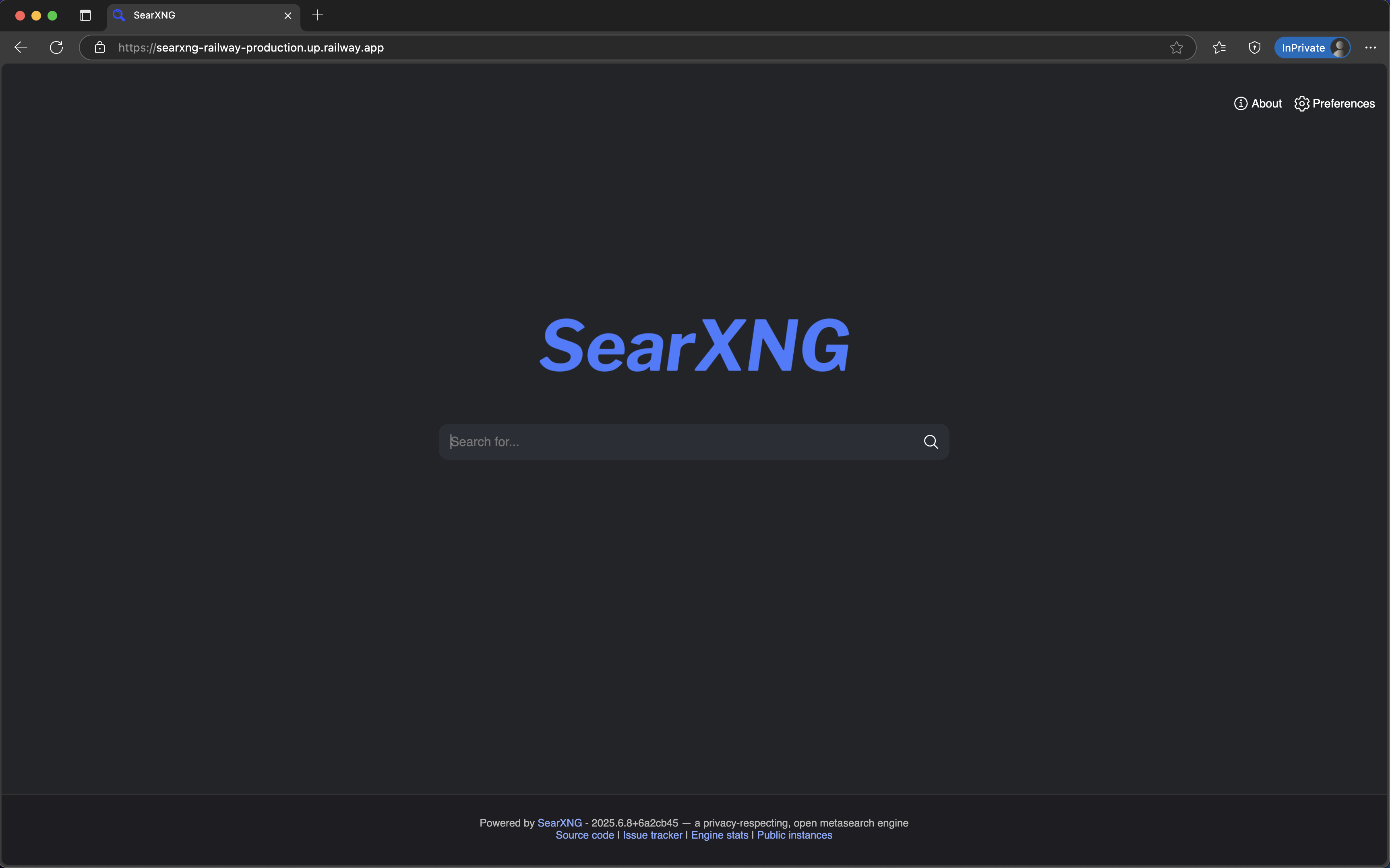
Task: Click the InPrivate profile badge
Action: tap(1312, 47)
